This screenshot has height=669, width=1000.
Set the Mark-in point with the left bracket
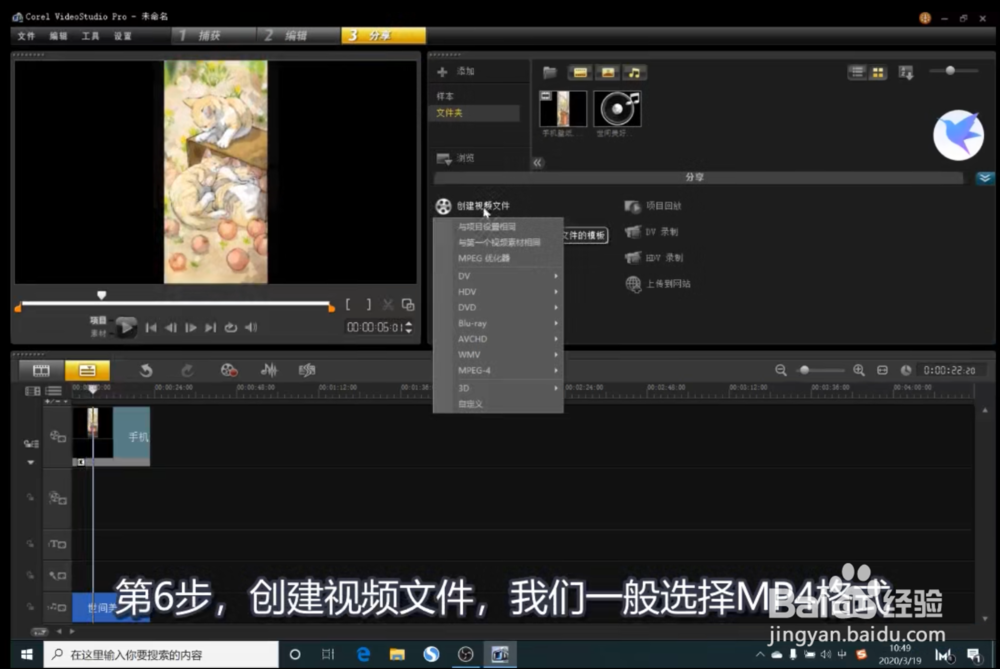click(348, 305)
